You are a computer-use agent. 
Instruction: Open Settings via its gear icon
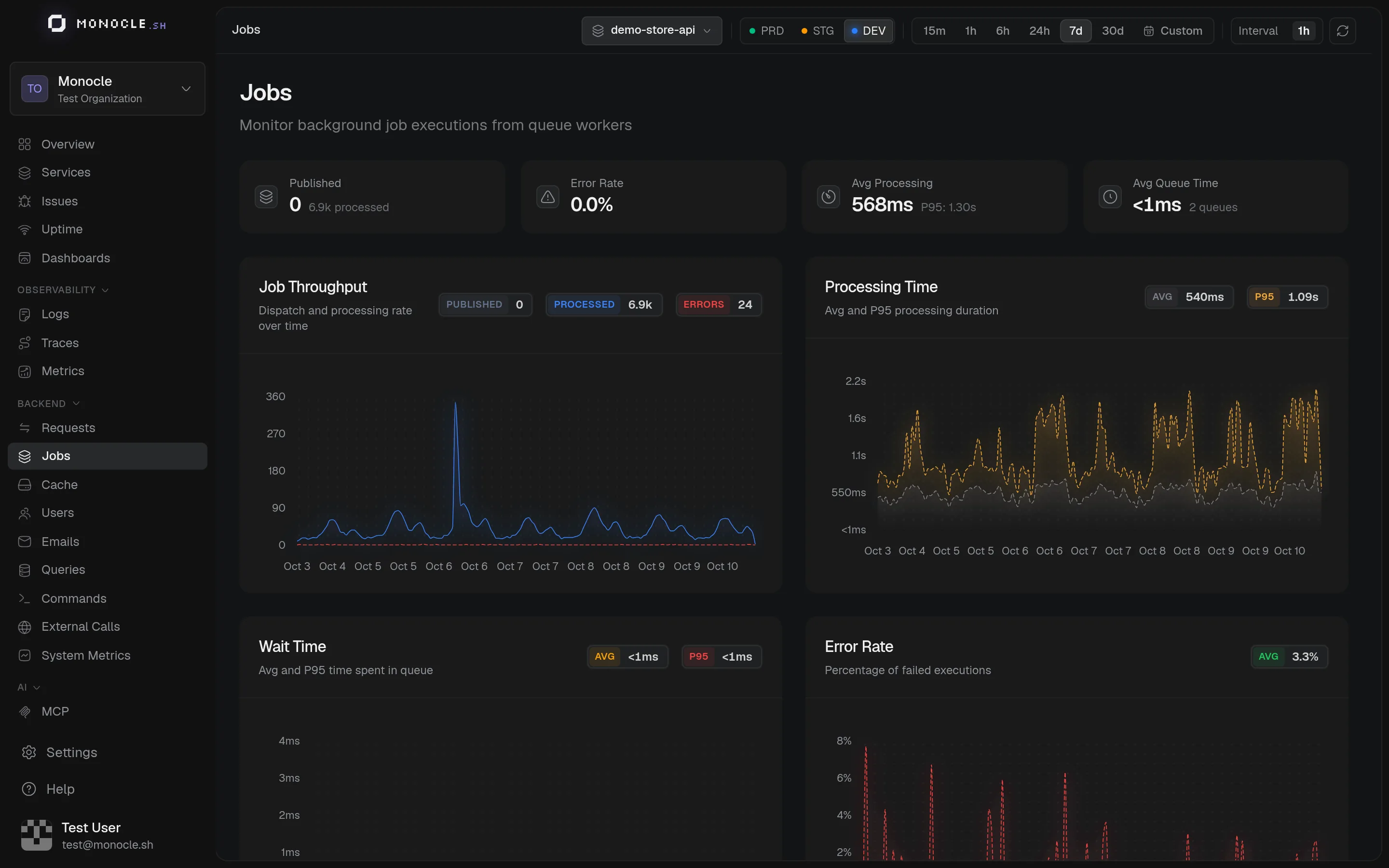point(29,752)
